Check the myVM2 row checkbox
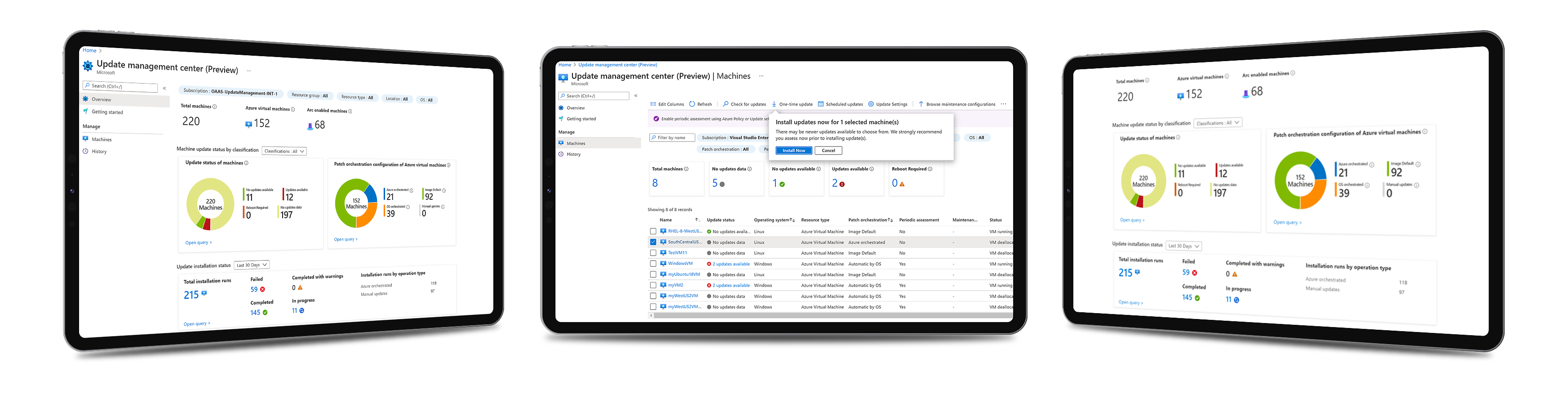The width and height of the screenshot is (1568, 394). click(653, 285)
